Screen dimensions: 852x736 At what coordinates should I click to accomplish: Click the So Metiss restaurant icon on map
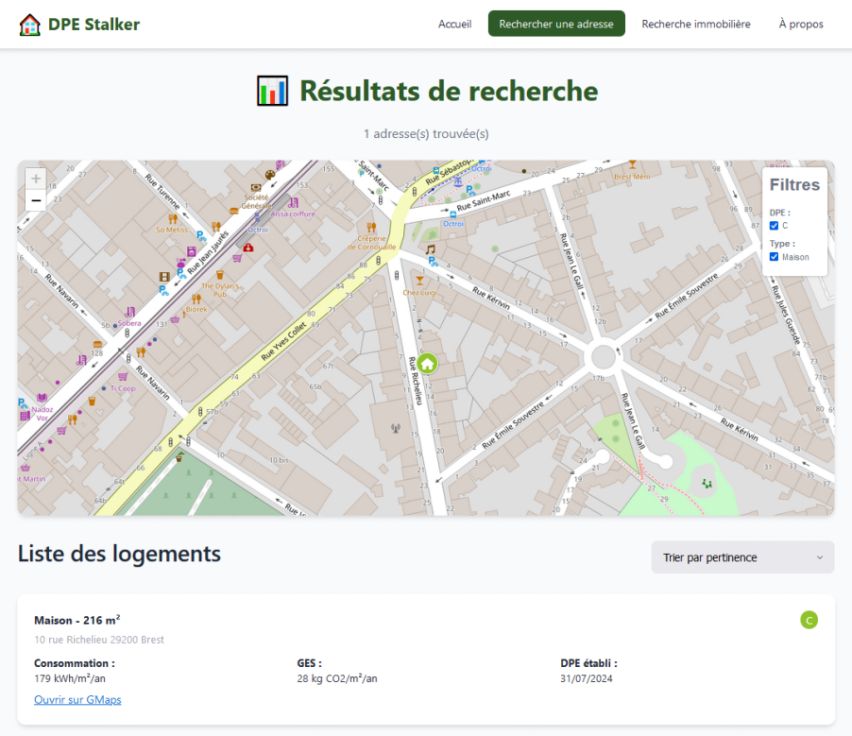point(173,219)
